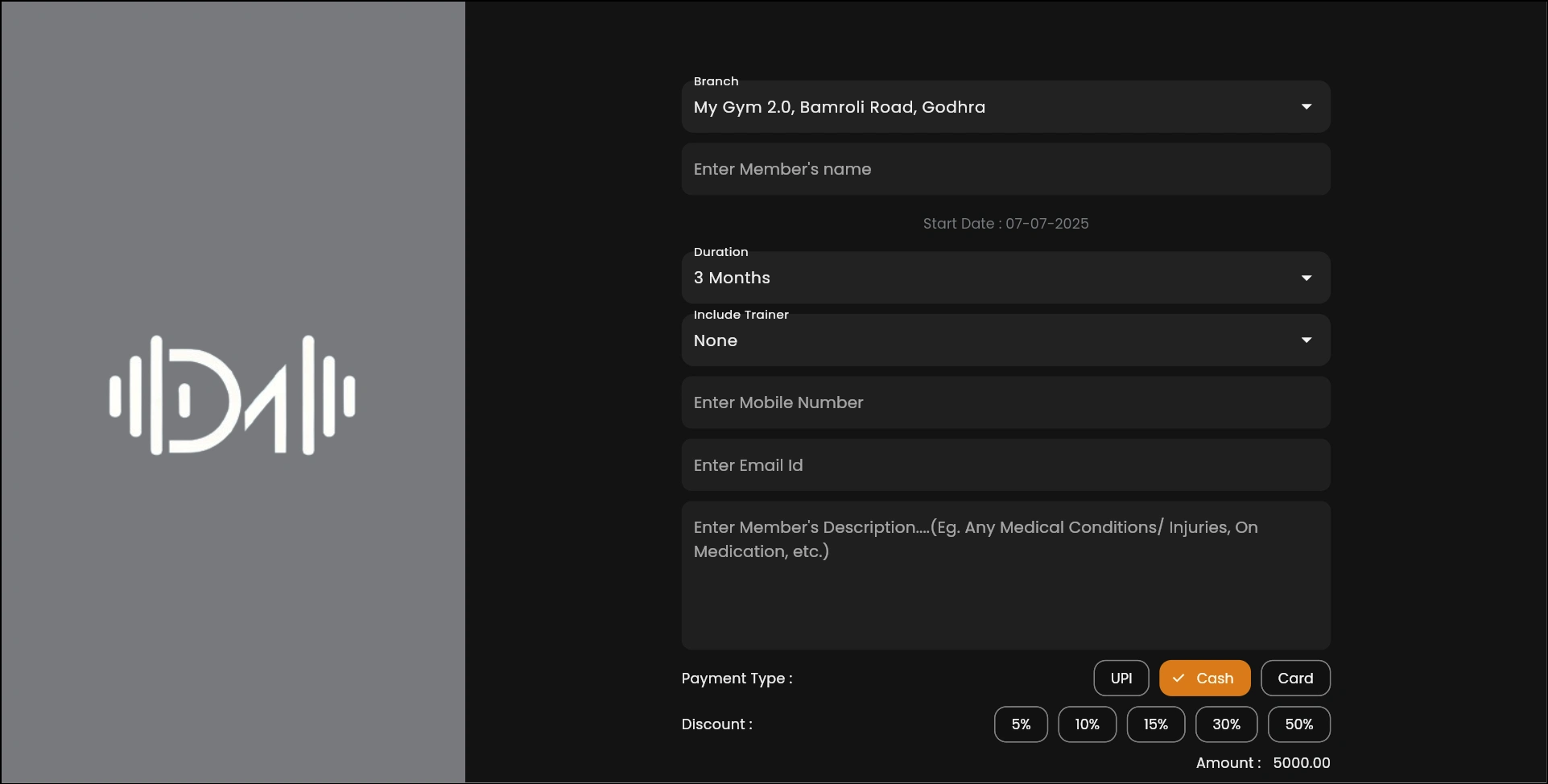This screenshot has height=784, width=1548.
Task: Click the Branch dropdown arrow
Action: coord(1306,107)
